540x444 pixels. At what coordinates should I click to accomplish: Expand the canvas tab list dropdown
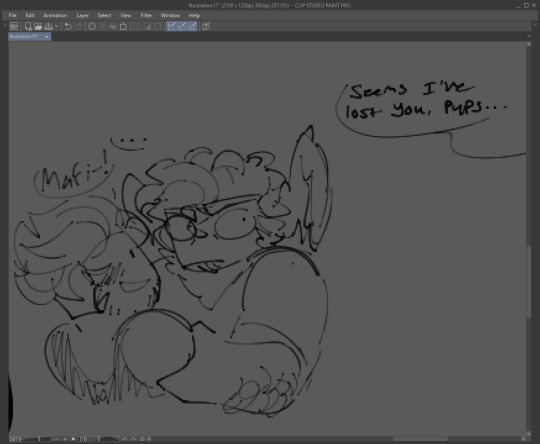(x=529, y=36)
